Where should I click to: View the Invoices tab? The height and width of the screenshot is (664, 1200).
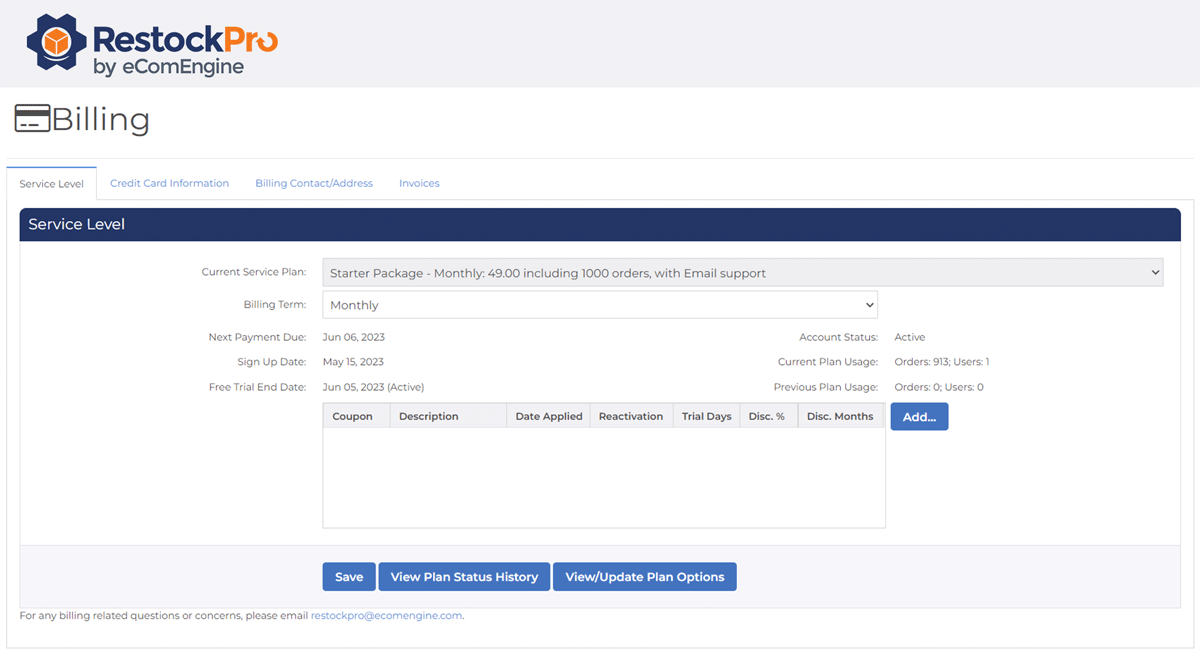419,184
